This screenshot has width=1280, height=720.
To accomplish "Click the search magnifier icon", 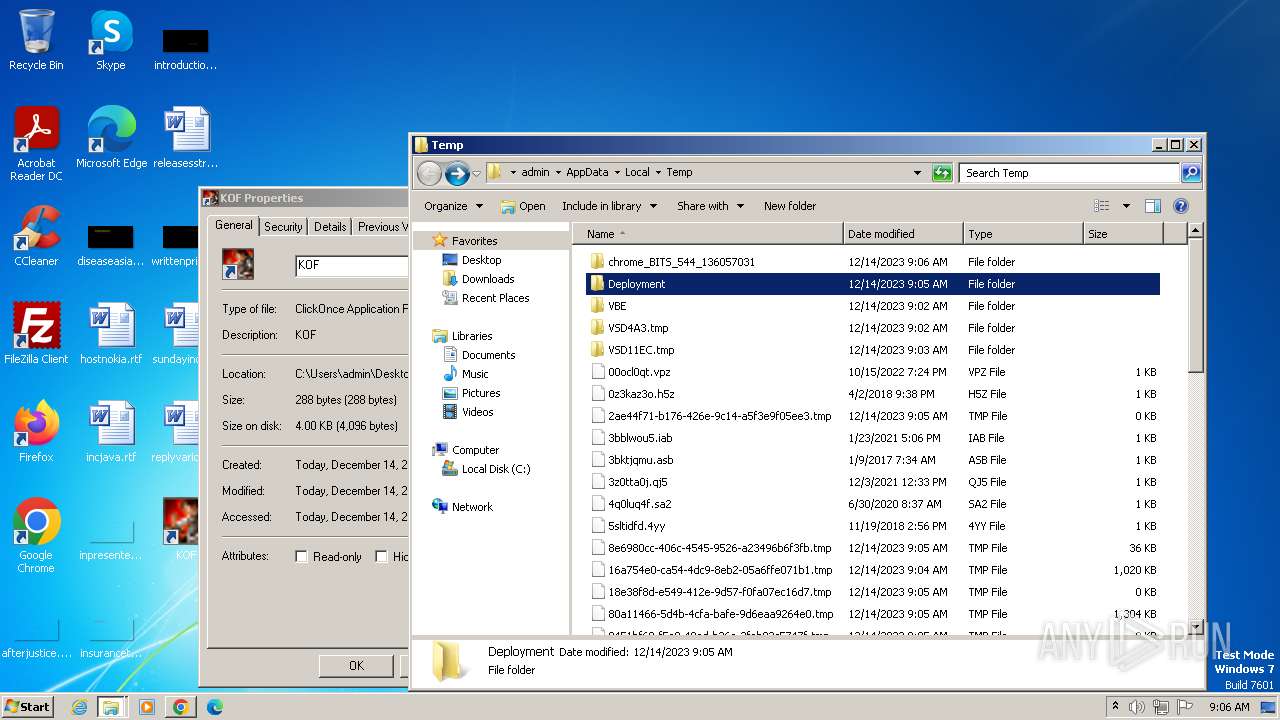I will [1190, 173].
